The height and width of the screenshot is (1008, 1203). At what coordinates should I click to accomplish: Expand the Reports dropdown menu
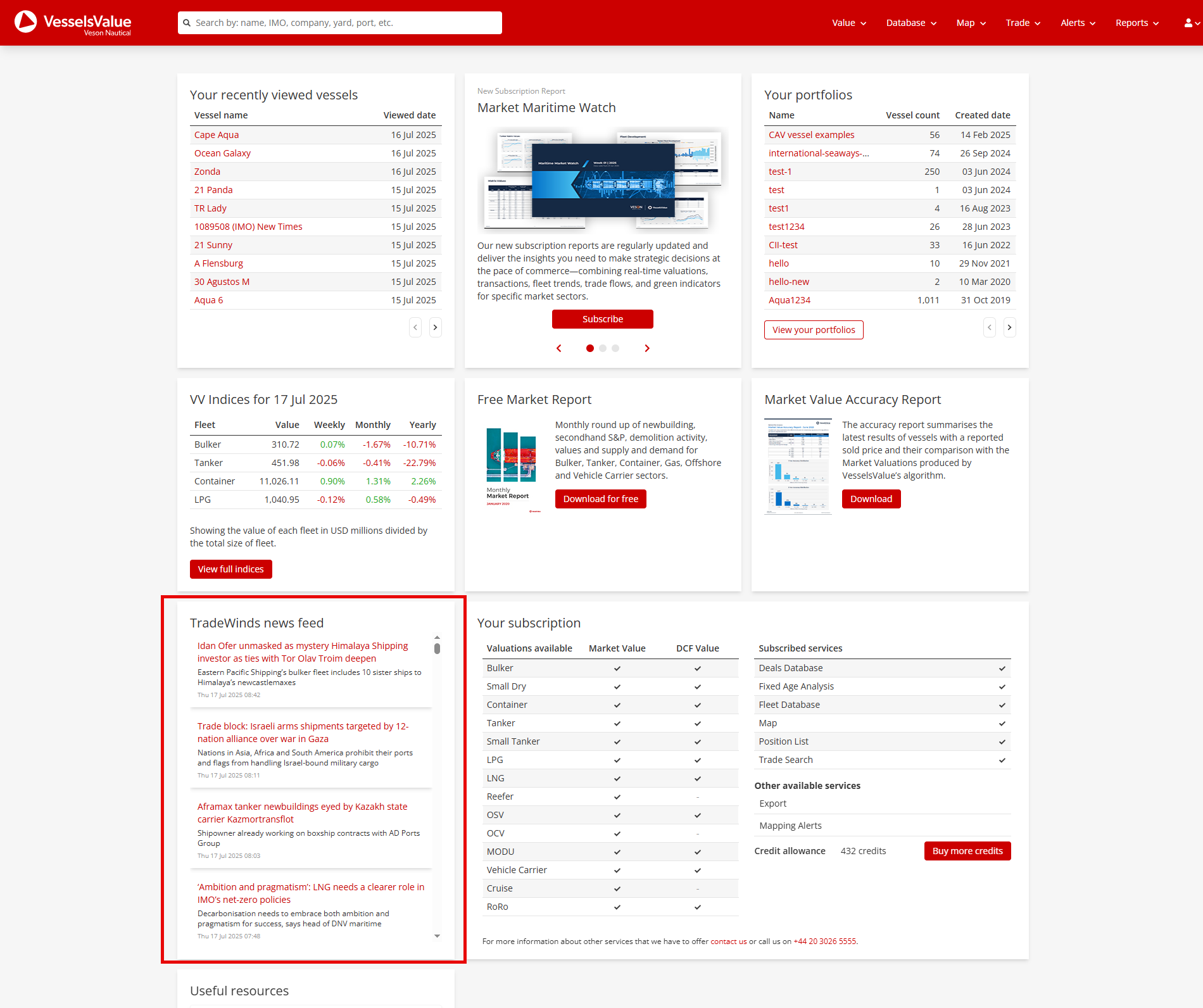[1137, 23]
